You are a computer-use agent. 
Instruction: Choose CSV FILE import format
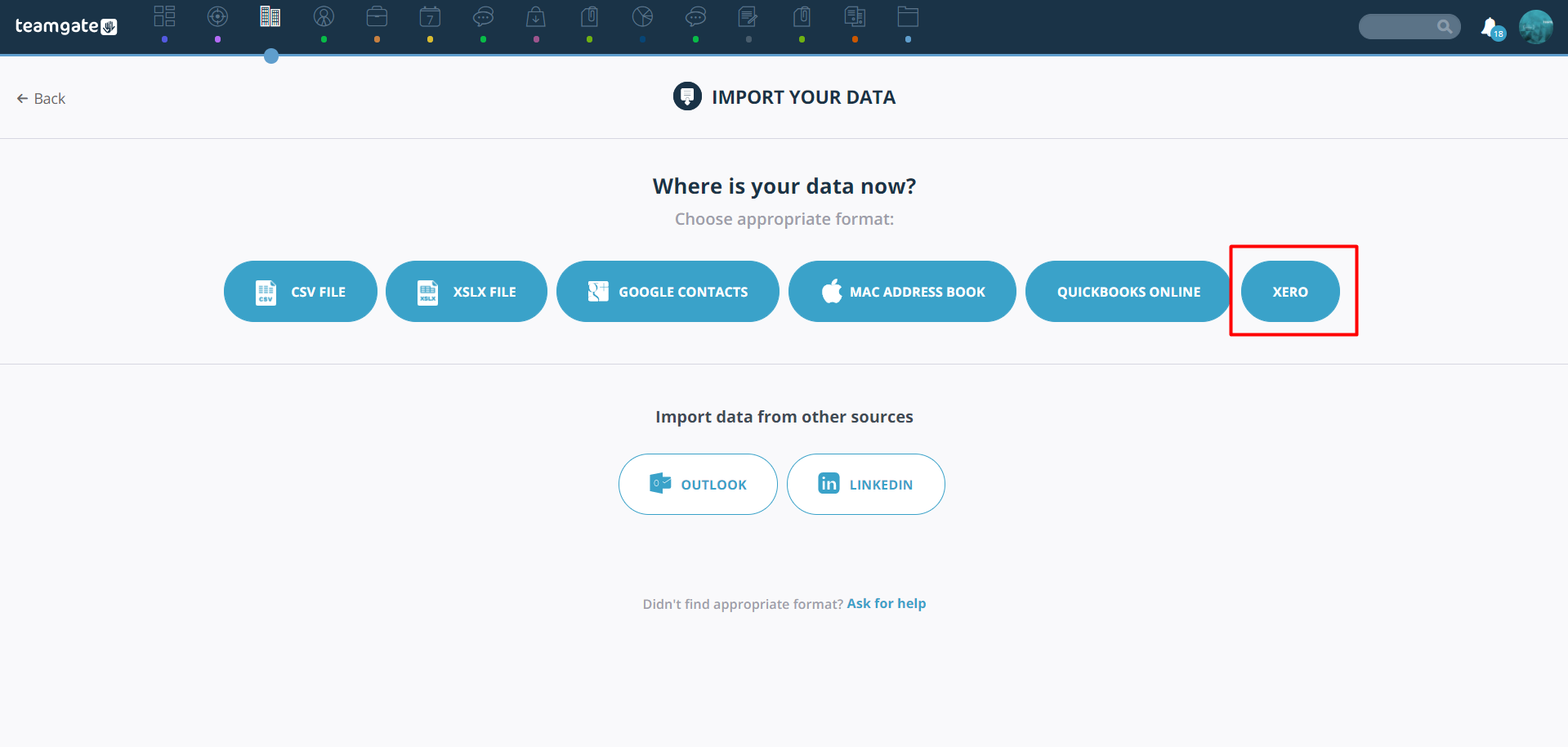[301, 291]
